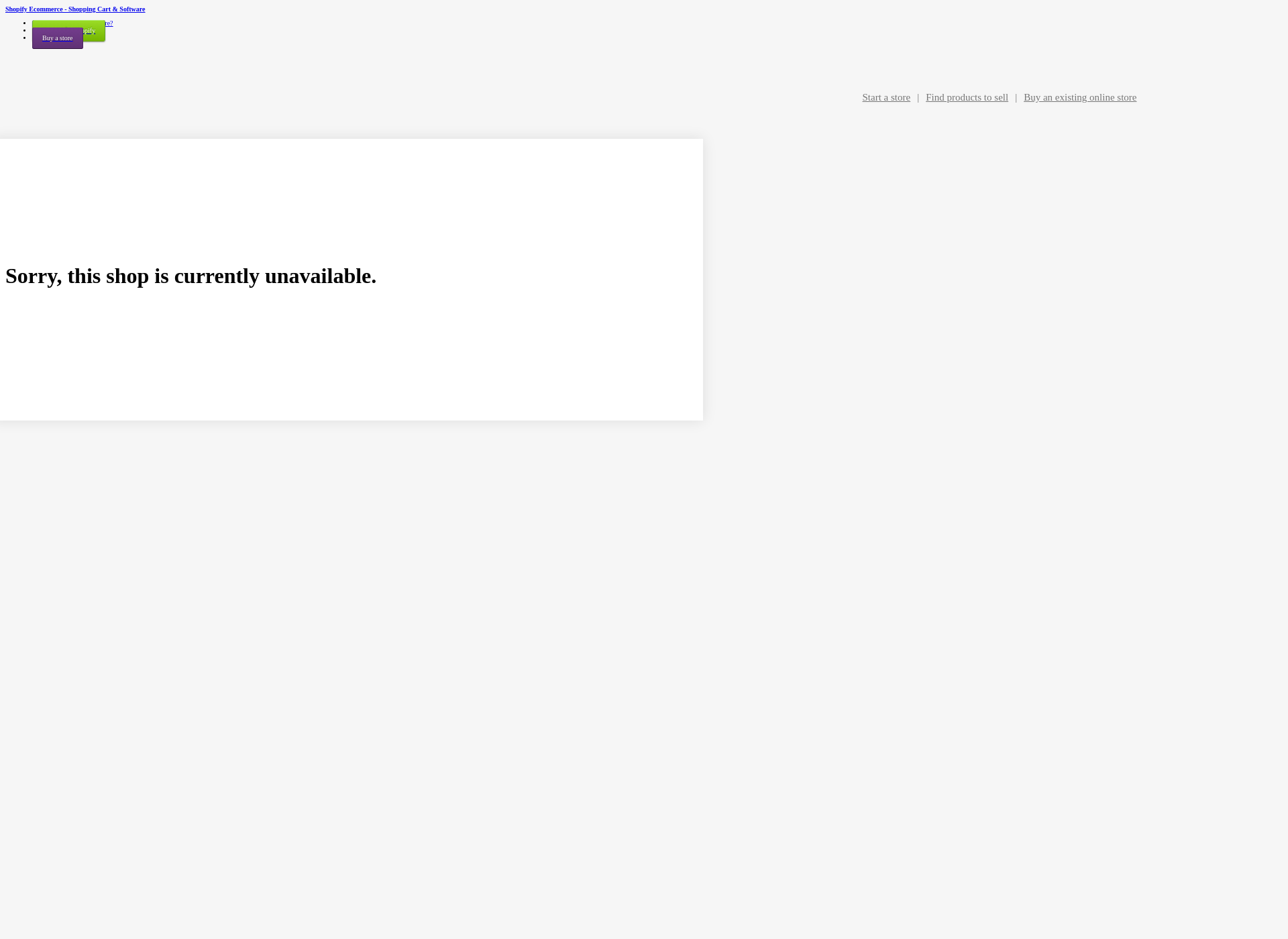Click the Shopify Ecommerce link
This screenshot has width=1288, height=939.
75,9
